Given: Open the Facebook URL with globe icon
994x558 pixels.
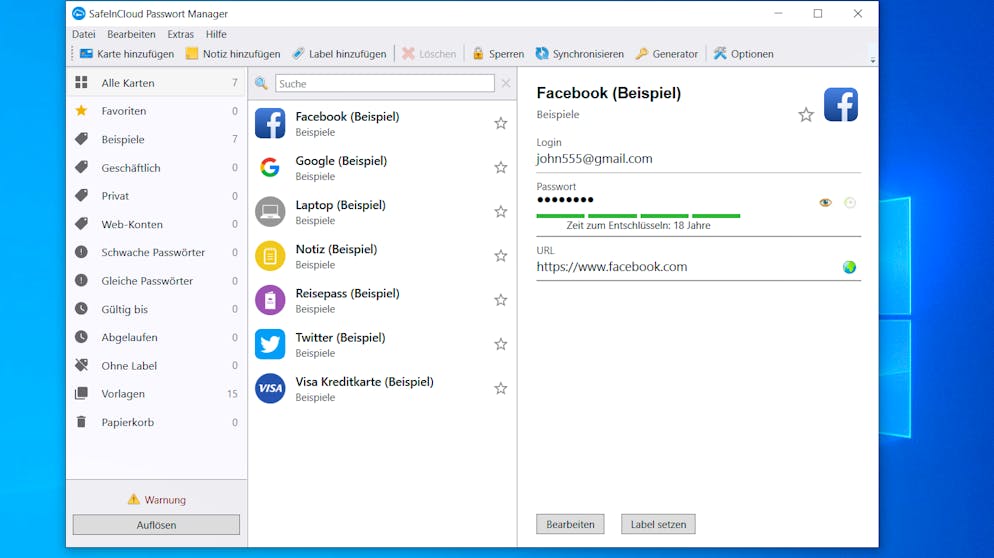Looking at the screenshot, I should point(849,267).
